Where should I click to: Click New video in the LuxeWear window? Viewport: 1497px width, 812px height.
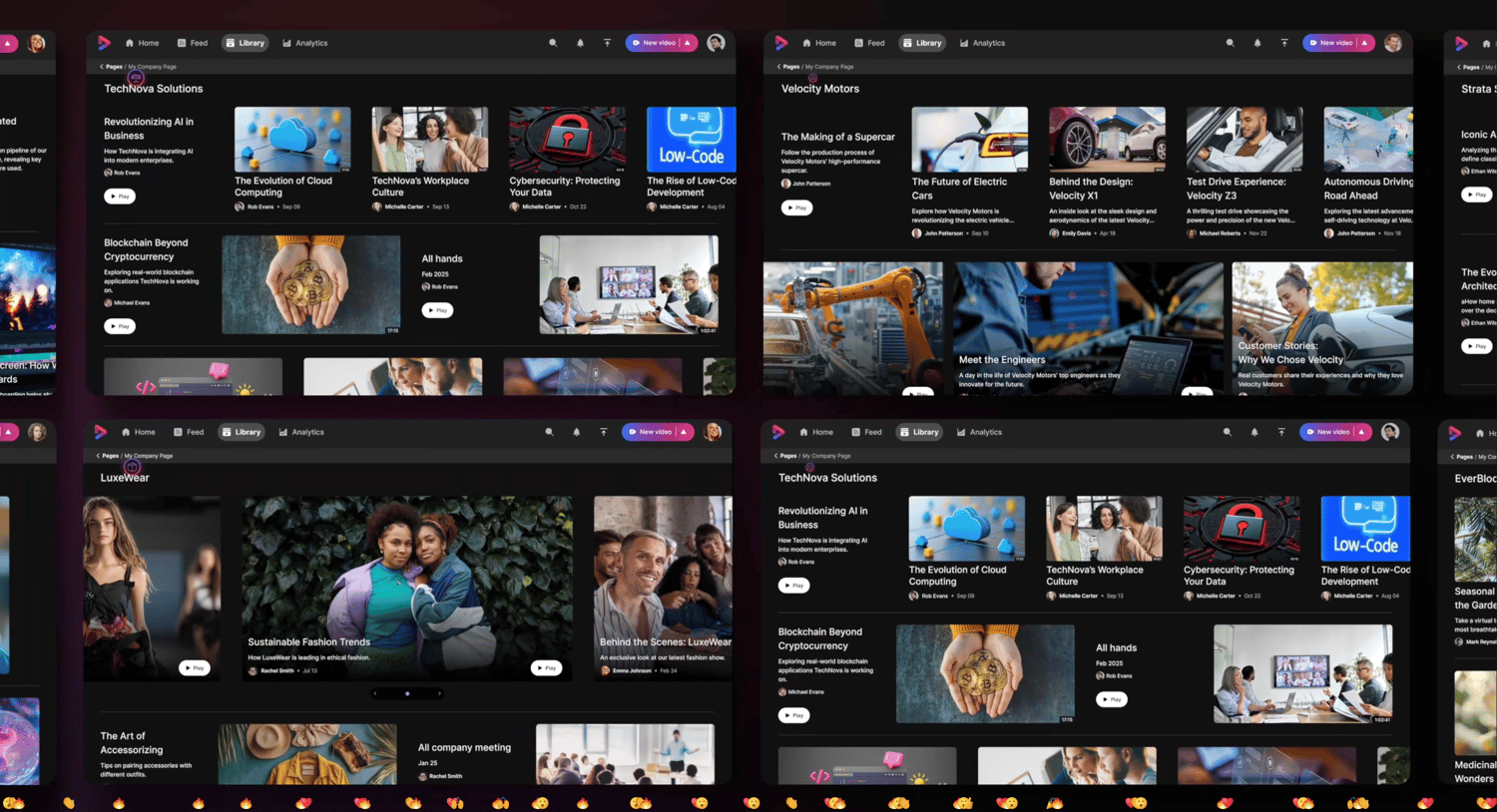click(x=650, y=432)
